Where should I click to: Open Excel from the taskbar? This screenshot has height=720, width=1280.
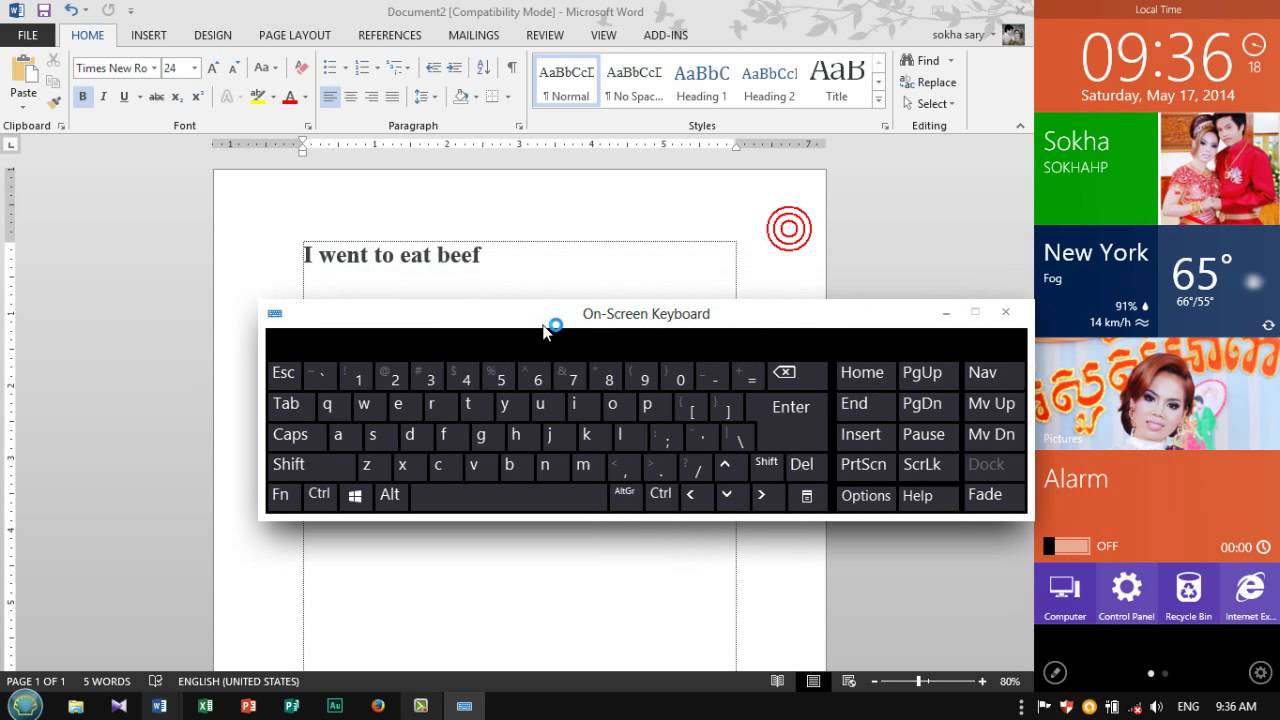205,706
